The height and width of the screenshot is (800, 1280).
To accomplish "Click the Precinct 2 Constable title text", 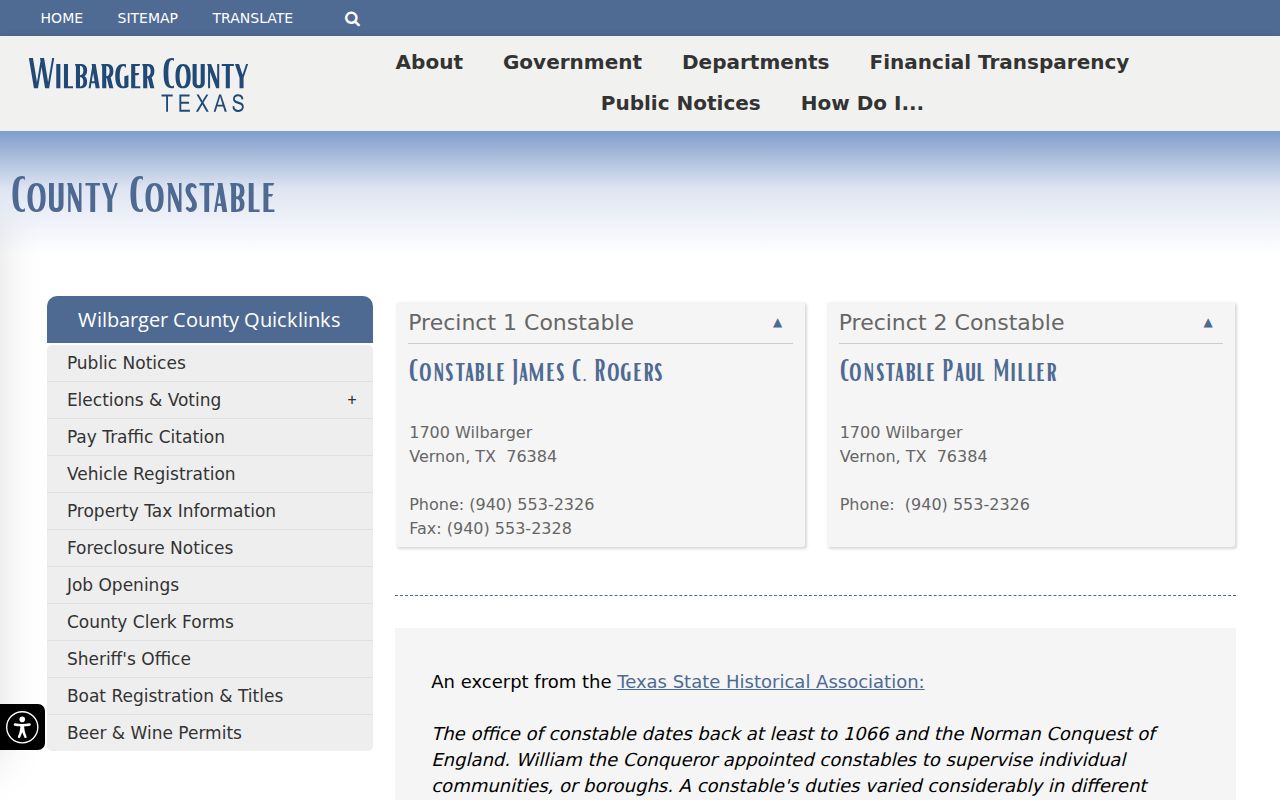I will (951, 323).
